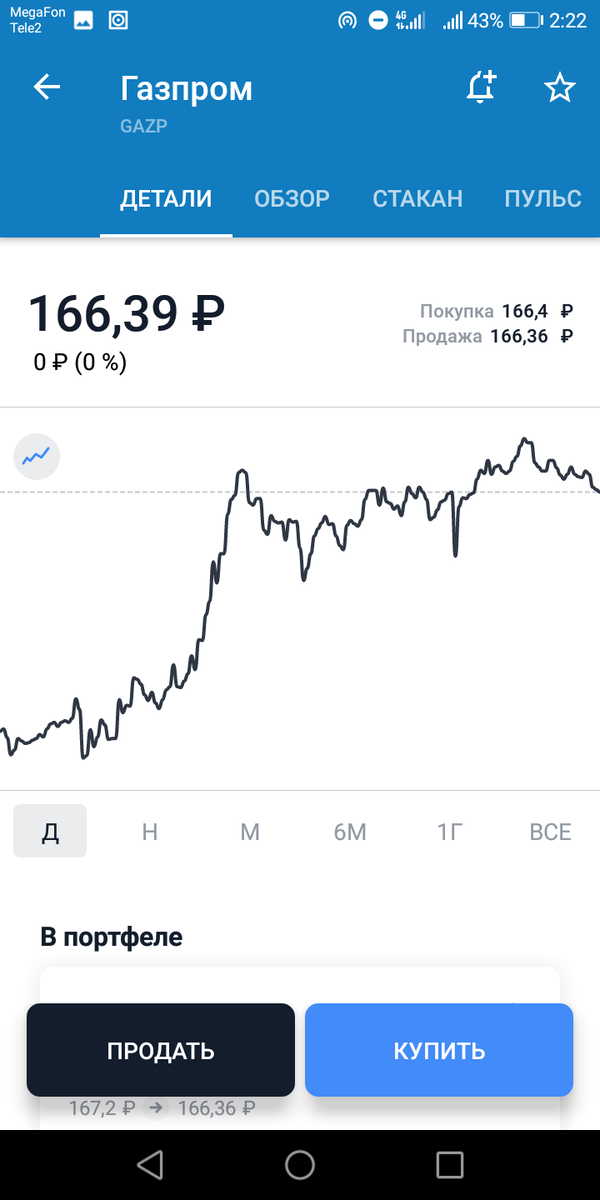Select the Д daily chart period
The image size is (600, 1200).
50,831
